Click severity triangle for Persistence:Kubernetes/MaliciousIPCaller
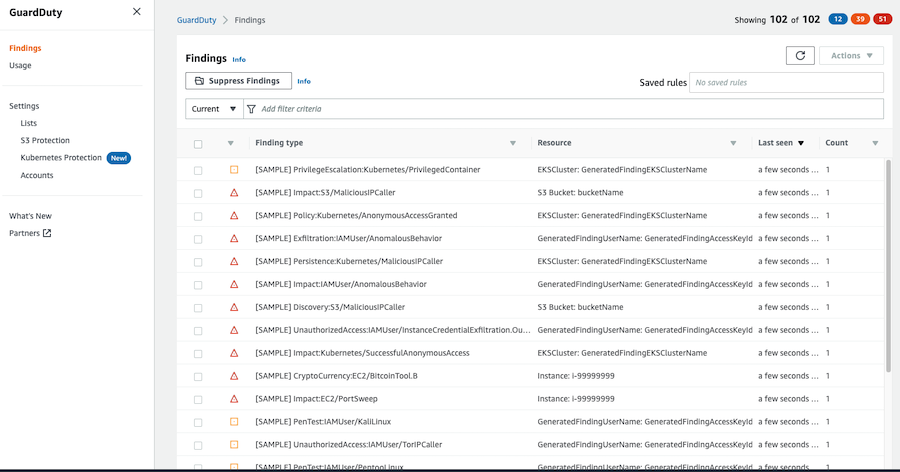Image resolution: width=900 pixels, height=472 pixels. click(234, 261)
